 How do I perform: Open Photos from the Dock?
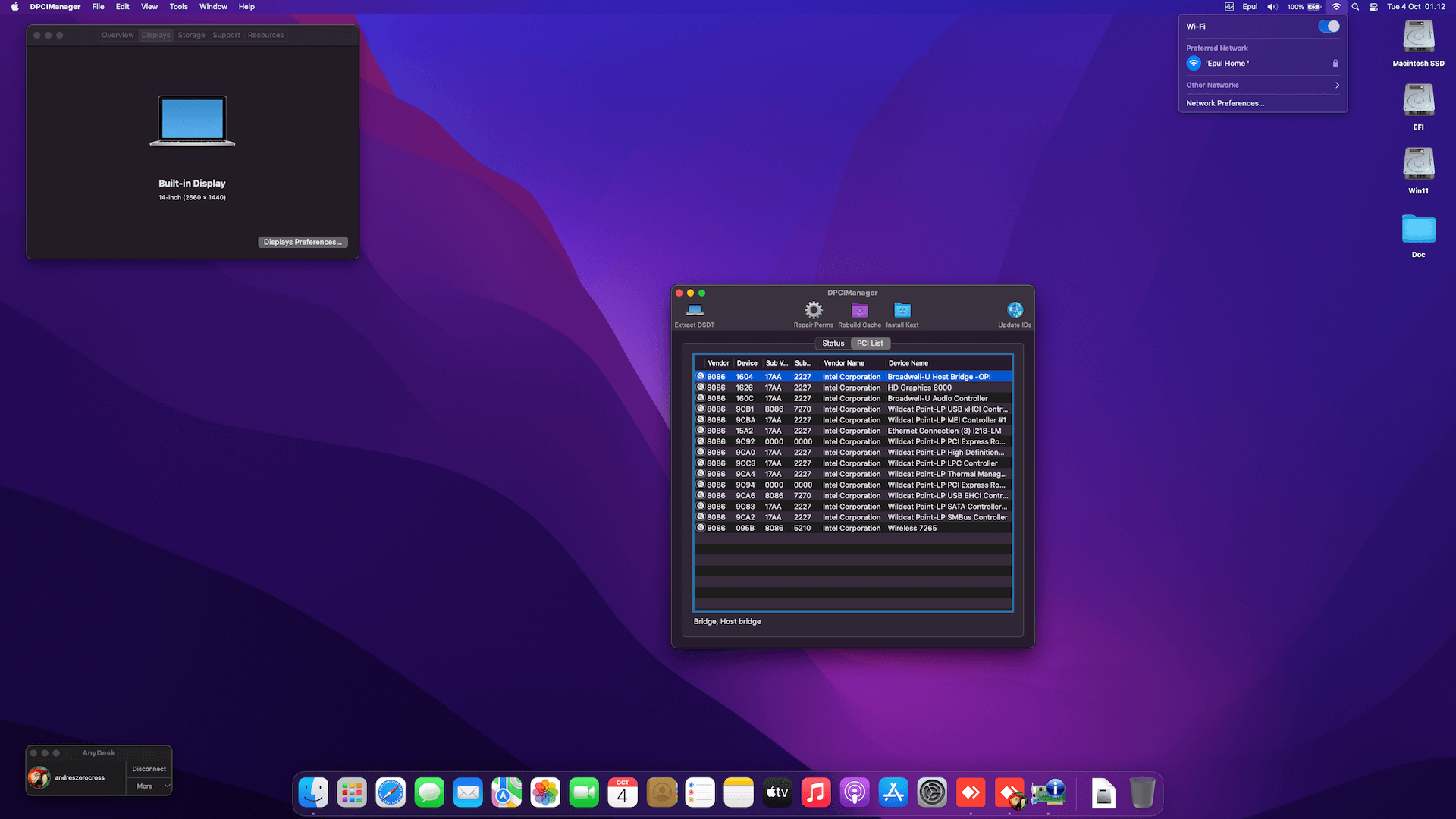pos(545,792)
